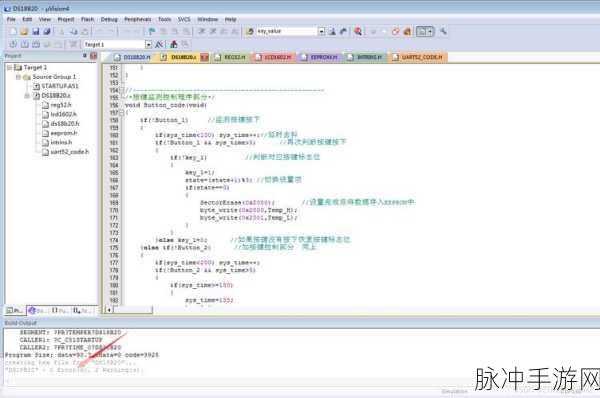Click editor horizontal scrollbar left arrow
The width and height of the screenshot is (600, 398).
[109, 310]
